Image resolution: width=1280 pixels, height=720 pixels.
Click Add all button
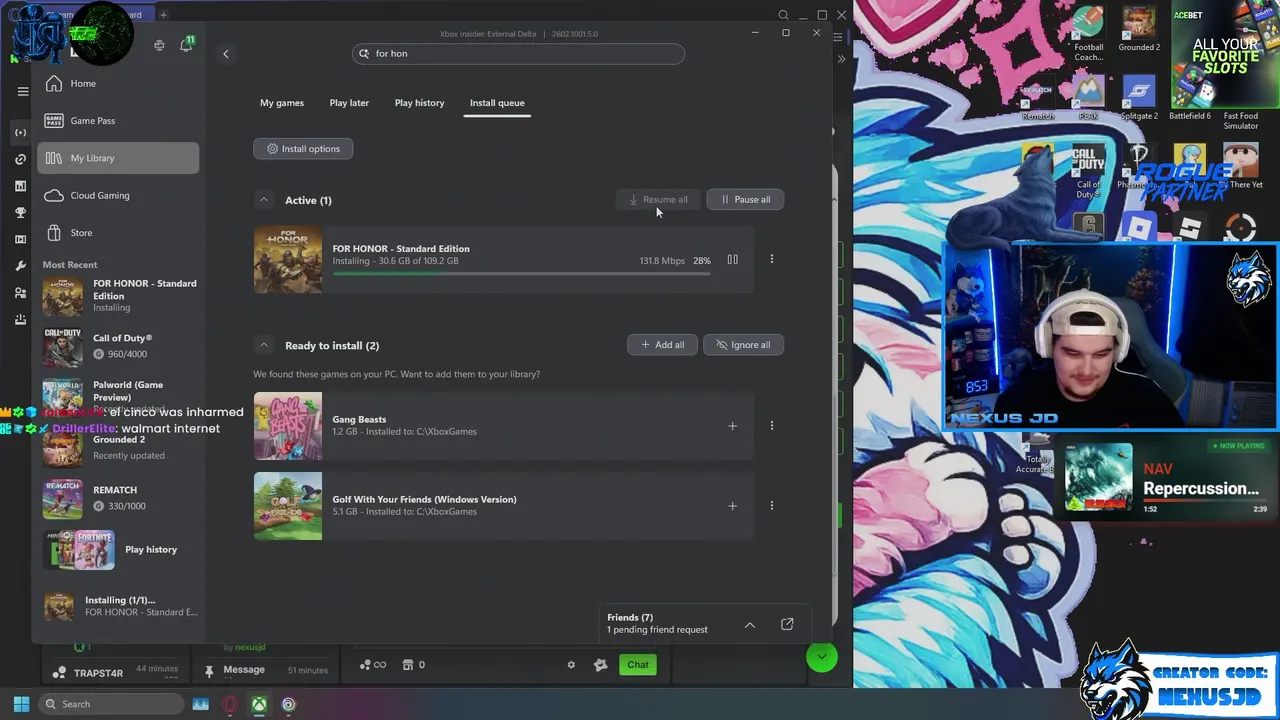[662, 345]
